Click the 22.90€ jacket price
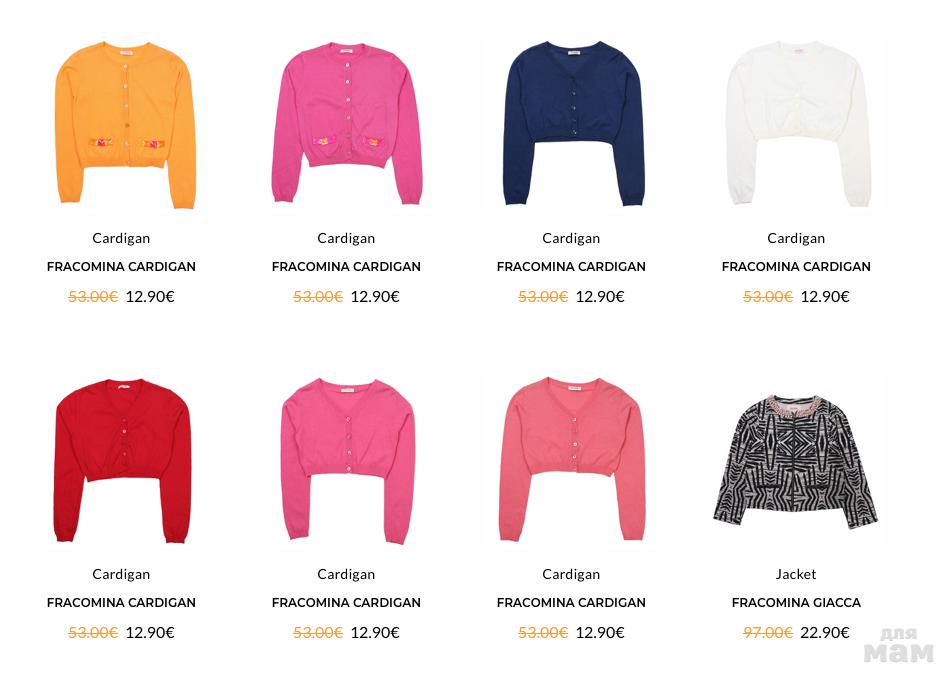949x677 pixels. click(x=824, y=633)
